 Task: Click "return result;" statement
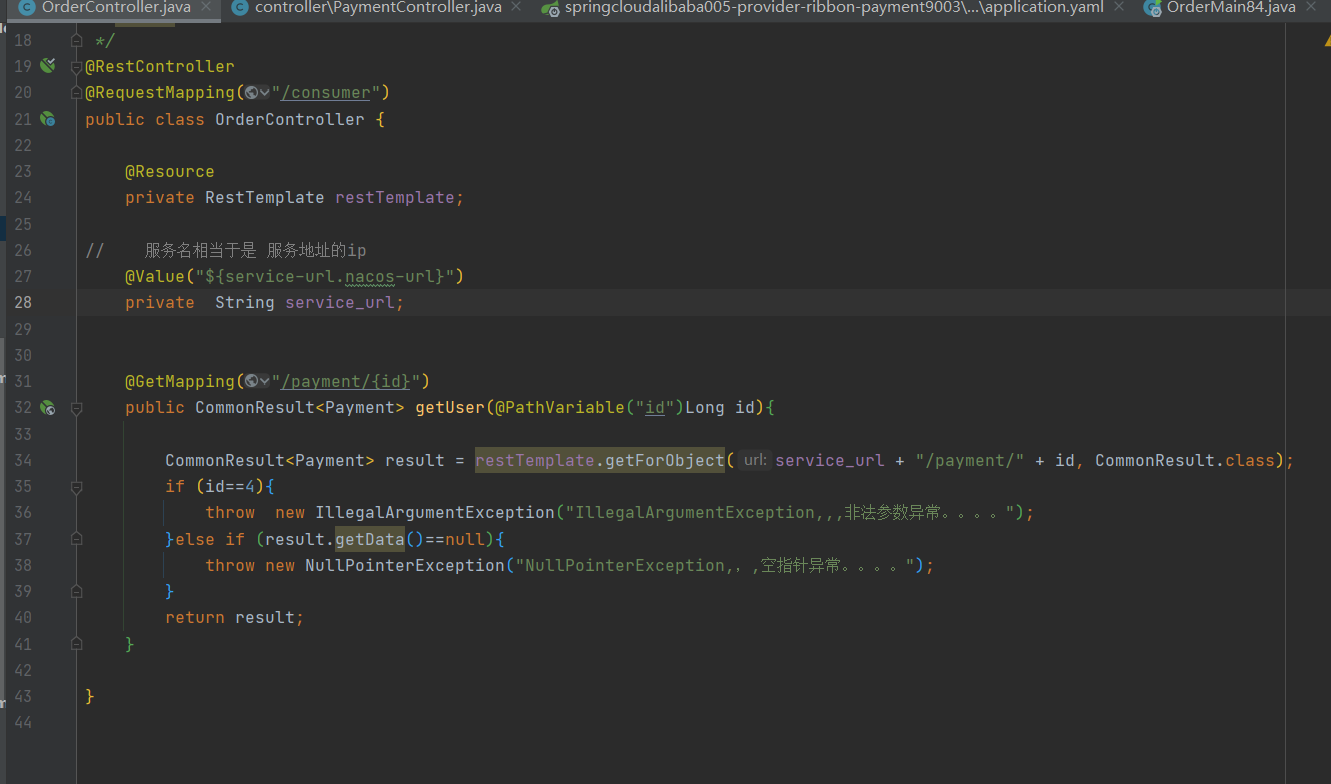pos(235,618)
